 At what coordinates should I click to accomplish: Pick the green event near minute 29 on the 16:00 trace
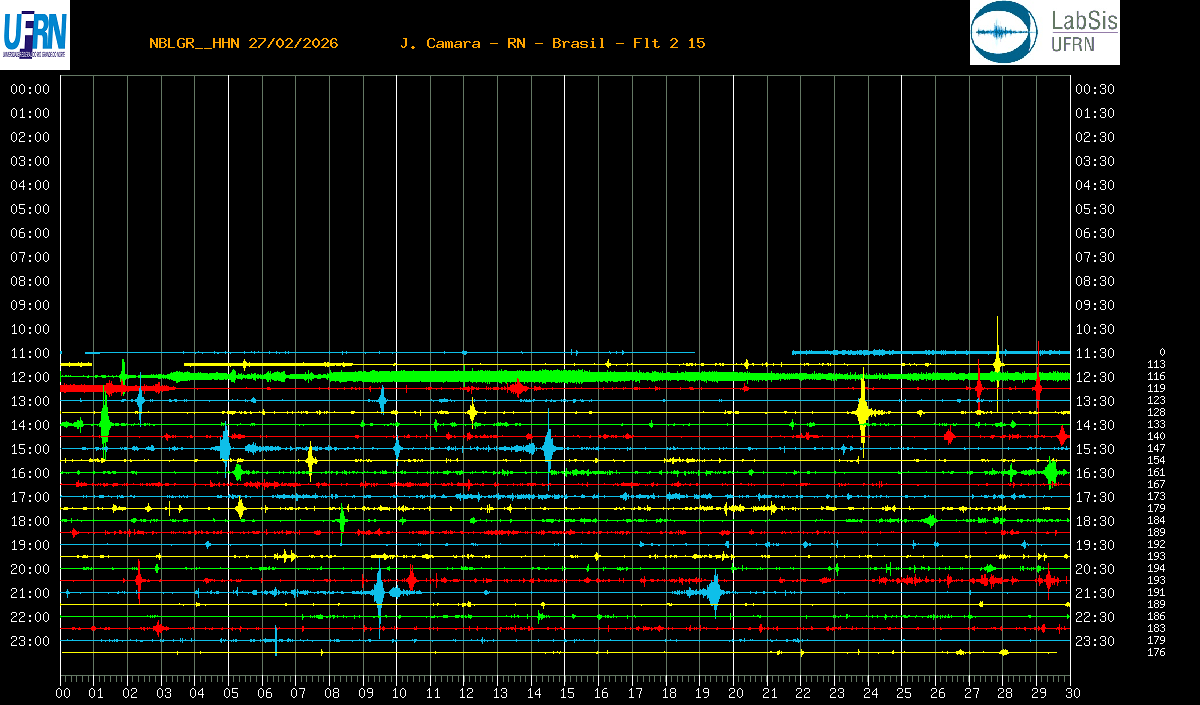coord(1051,472)
